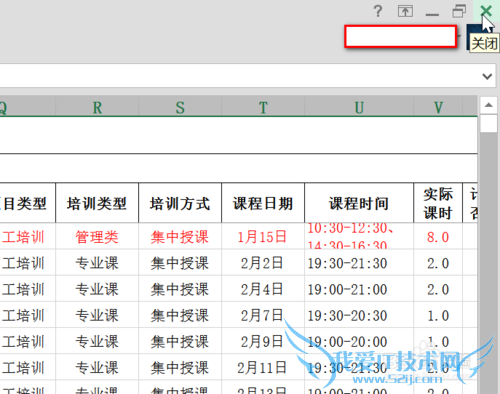Screen dimensions: 500x394
Task: Select the 2月11日 date cell
Action: tap(263, 367)
